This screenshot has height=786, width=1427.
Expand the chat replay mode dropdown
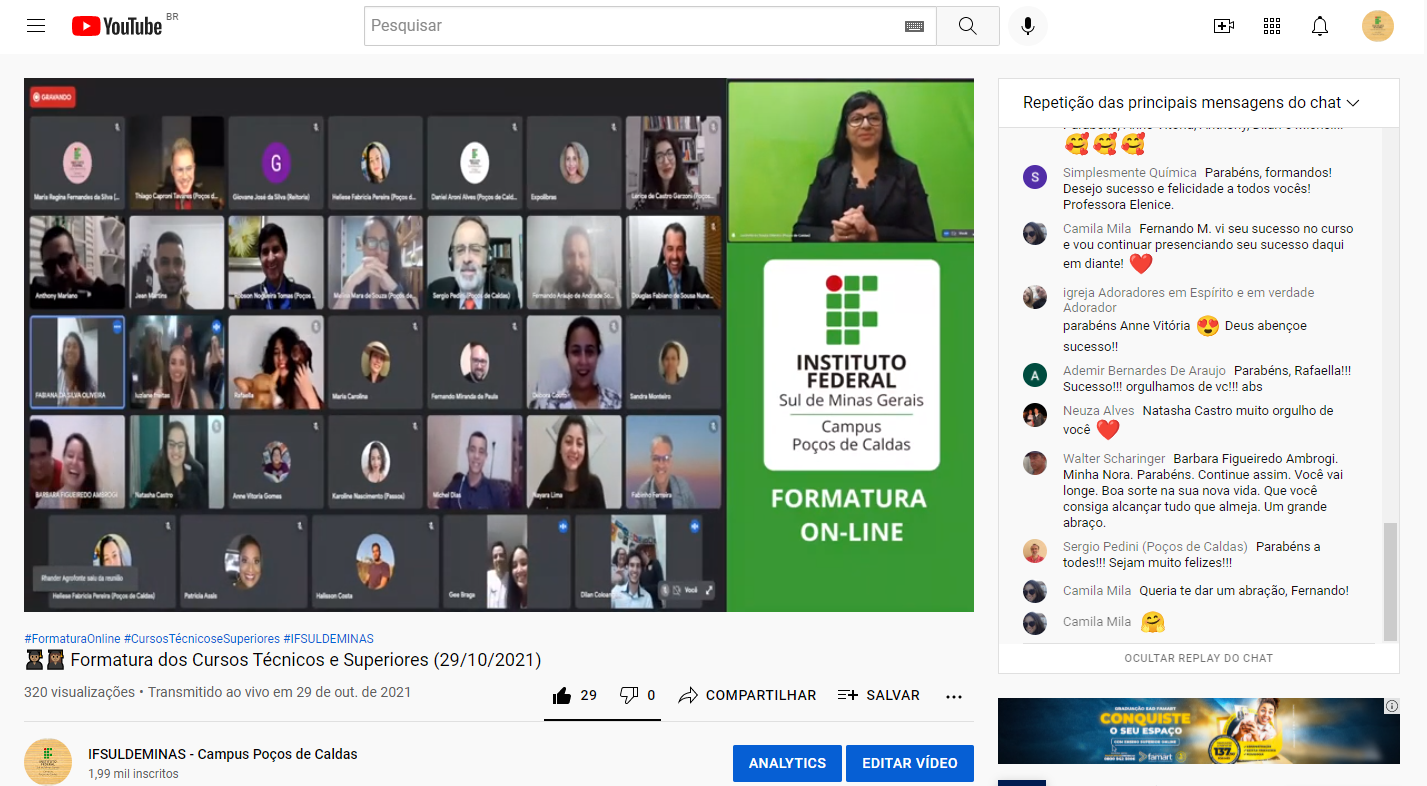(1191, 103)
